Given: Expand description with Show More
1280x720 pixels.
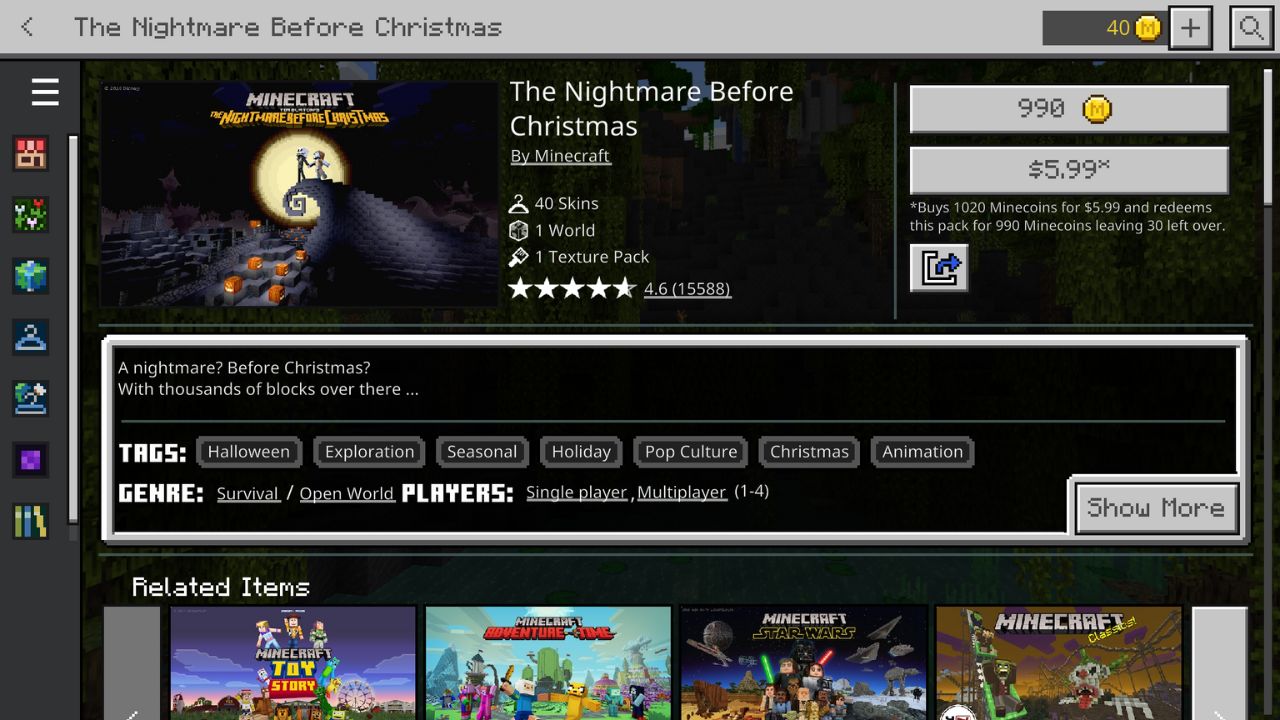Looking at the screenshot, I should 1156,507.
